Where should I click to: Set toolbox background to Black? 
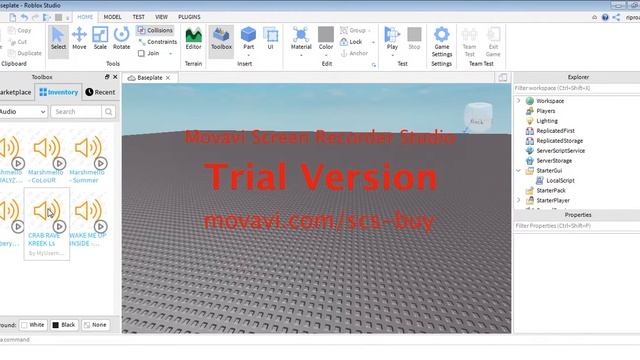[x=64, y=325]
